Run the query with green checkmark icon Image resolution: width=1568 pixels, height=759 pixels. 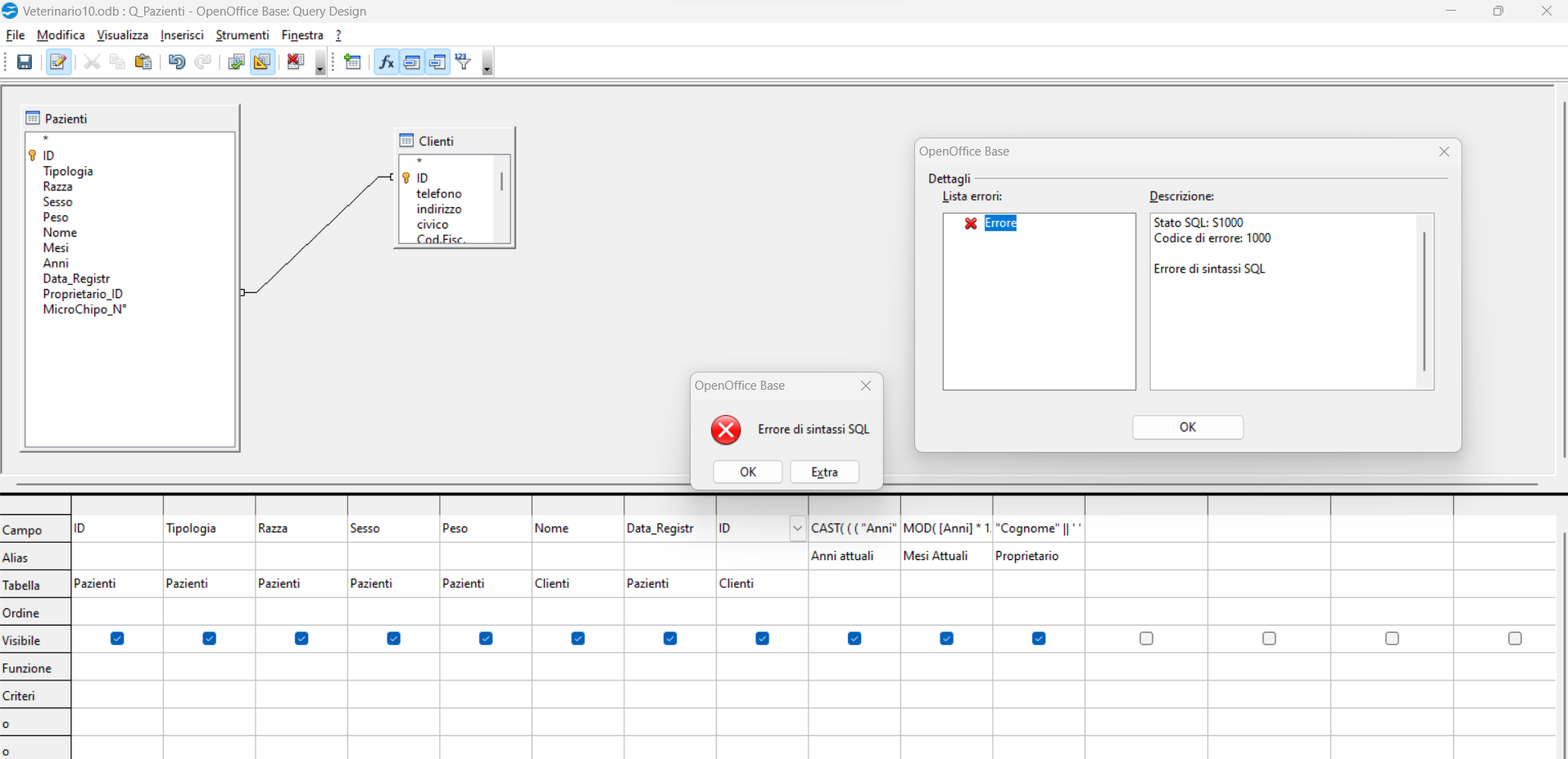237,62
